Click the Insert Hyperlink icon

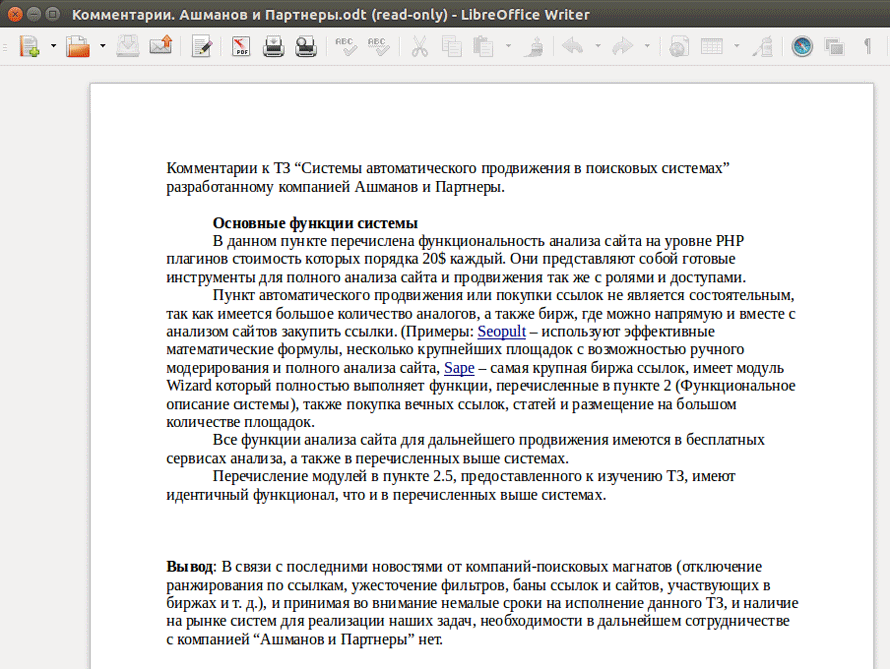tap(679, 46)
